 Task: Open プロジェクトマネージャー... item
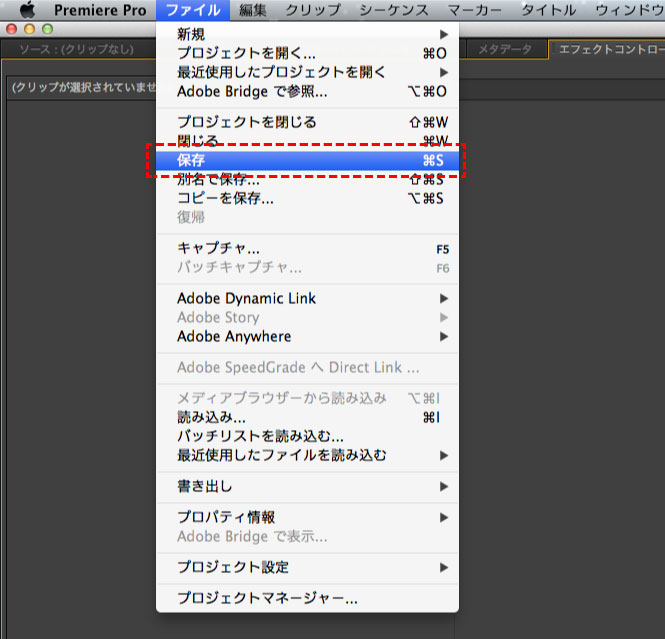[307, 598]
